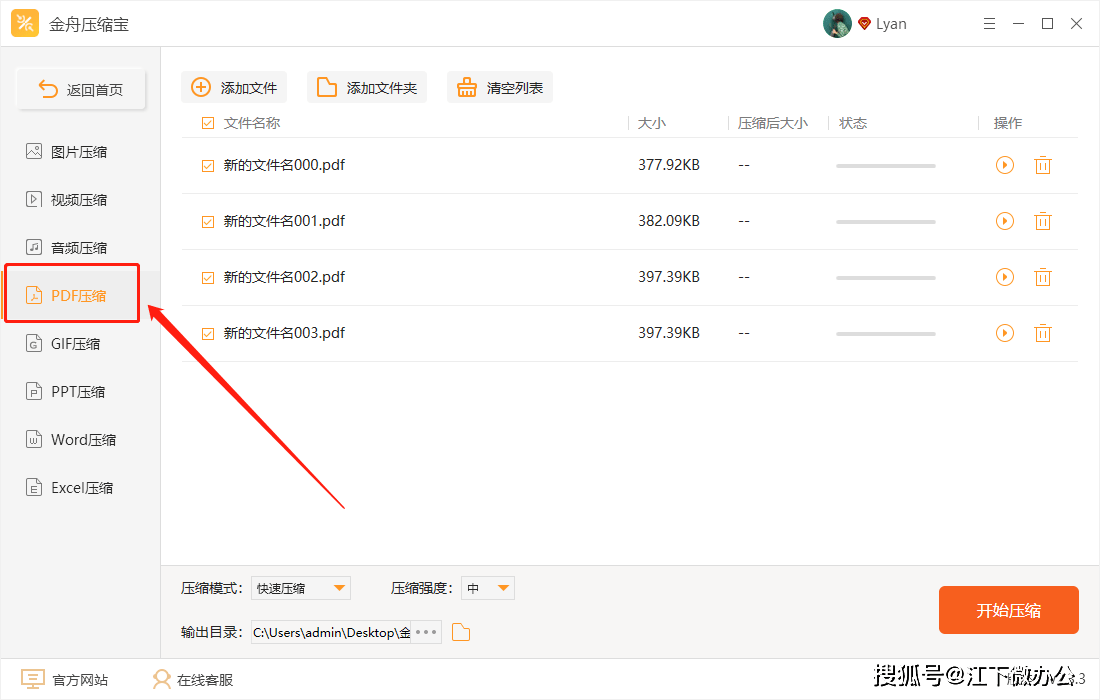Click the 开始压缩 button
1100x700 pixels.
click(1009, 610)
